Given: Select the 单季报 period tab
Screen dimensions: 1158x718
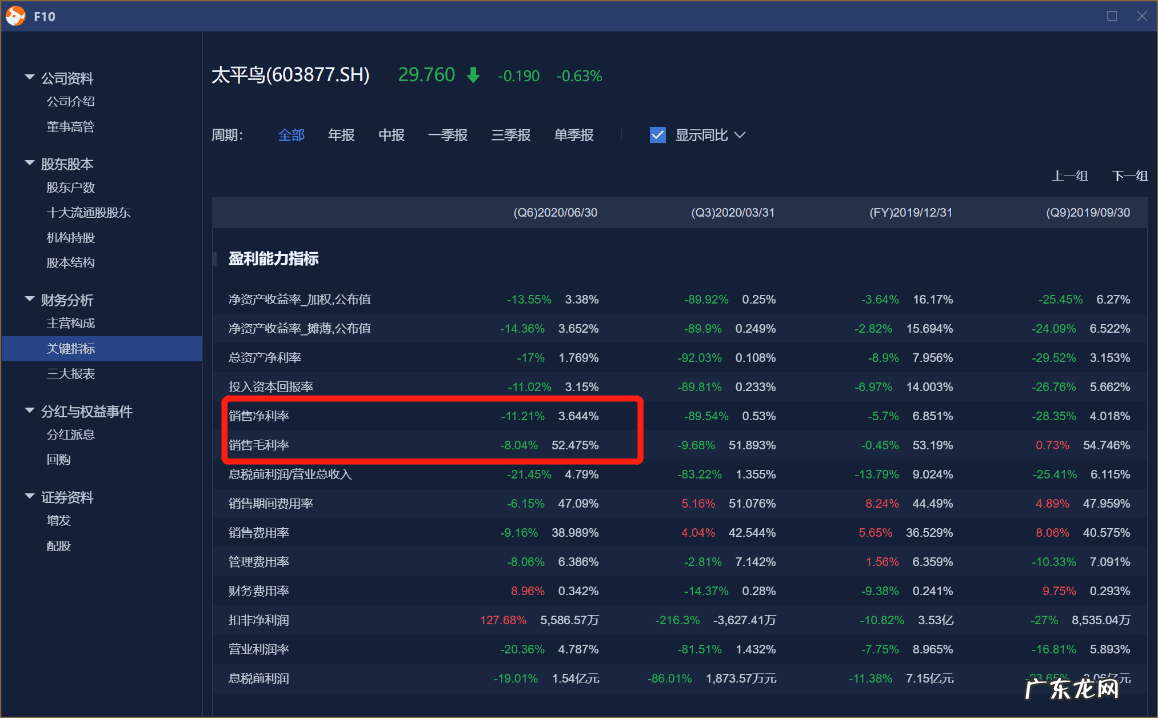Looking at the screenshot, I should 574,135.
